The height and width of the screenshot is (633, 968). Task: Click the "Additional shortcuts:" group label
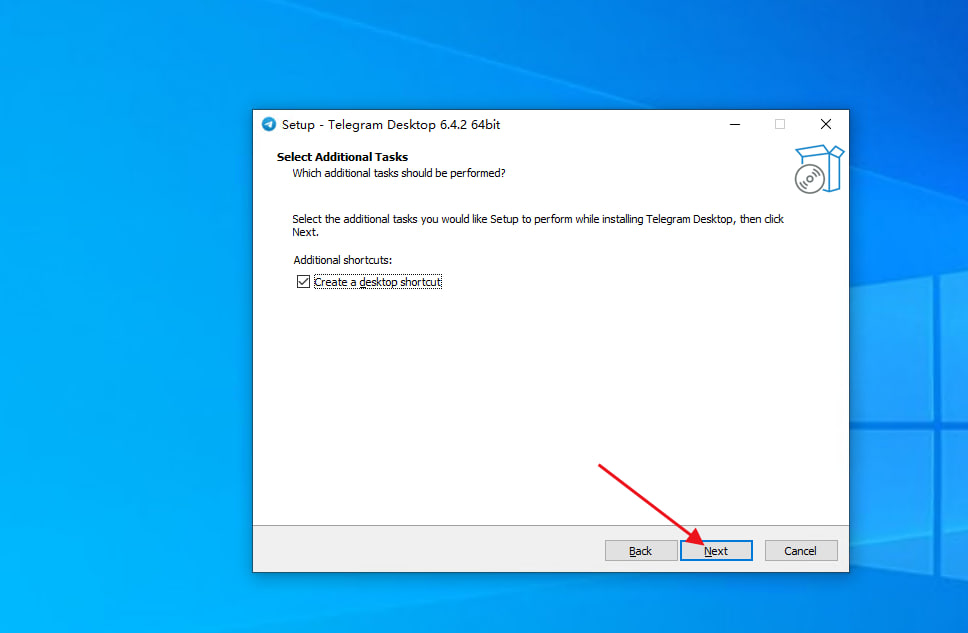[343, 260]
